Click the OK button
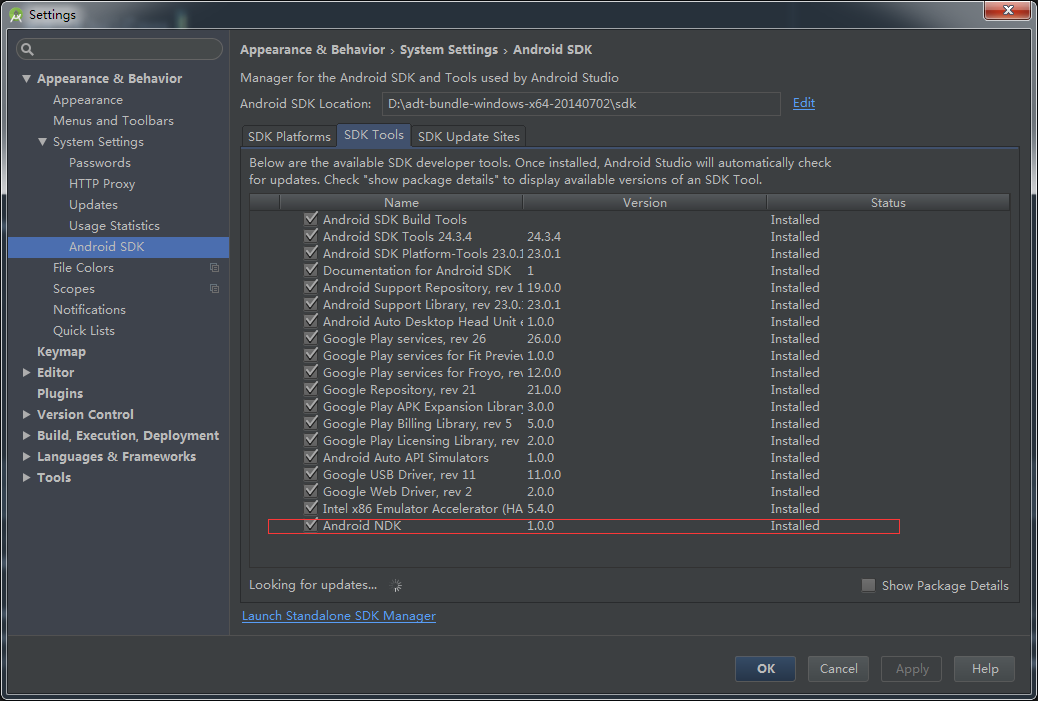Screen dimensions: 1038x701 (765, 669)
